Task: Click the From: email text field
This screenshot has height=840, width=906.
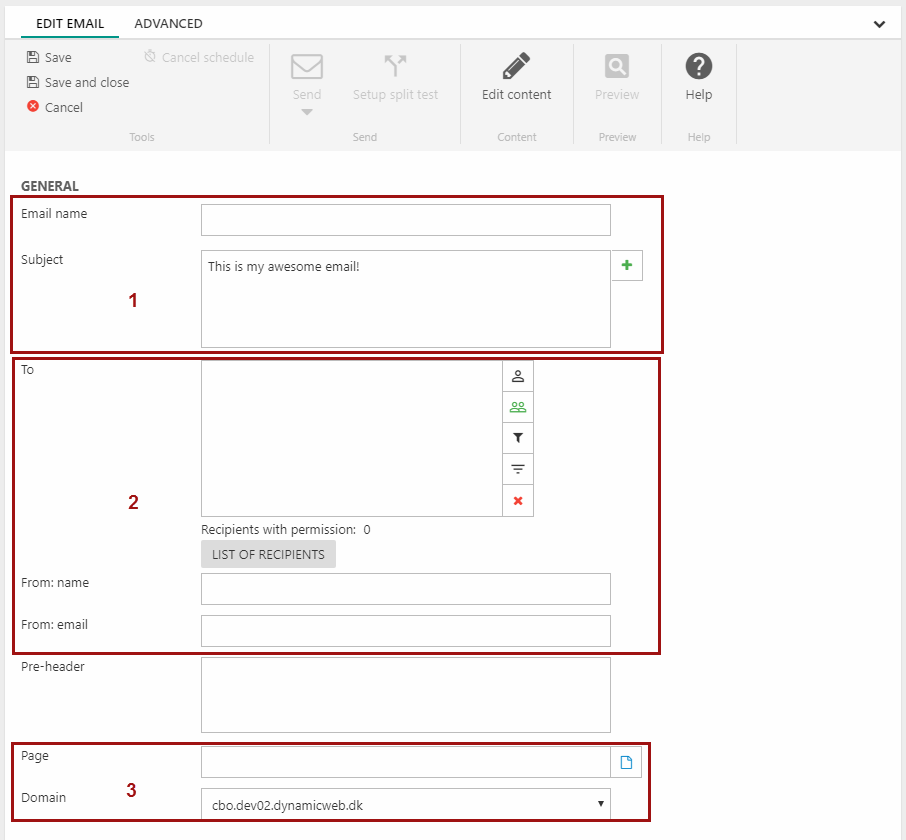Action: coord(405,631)
